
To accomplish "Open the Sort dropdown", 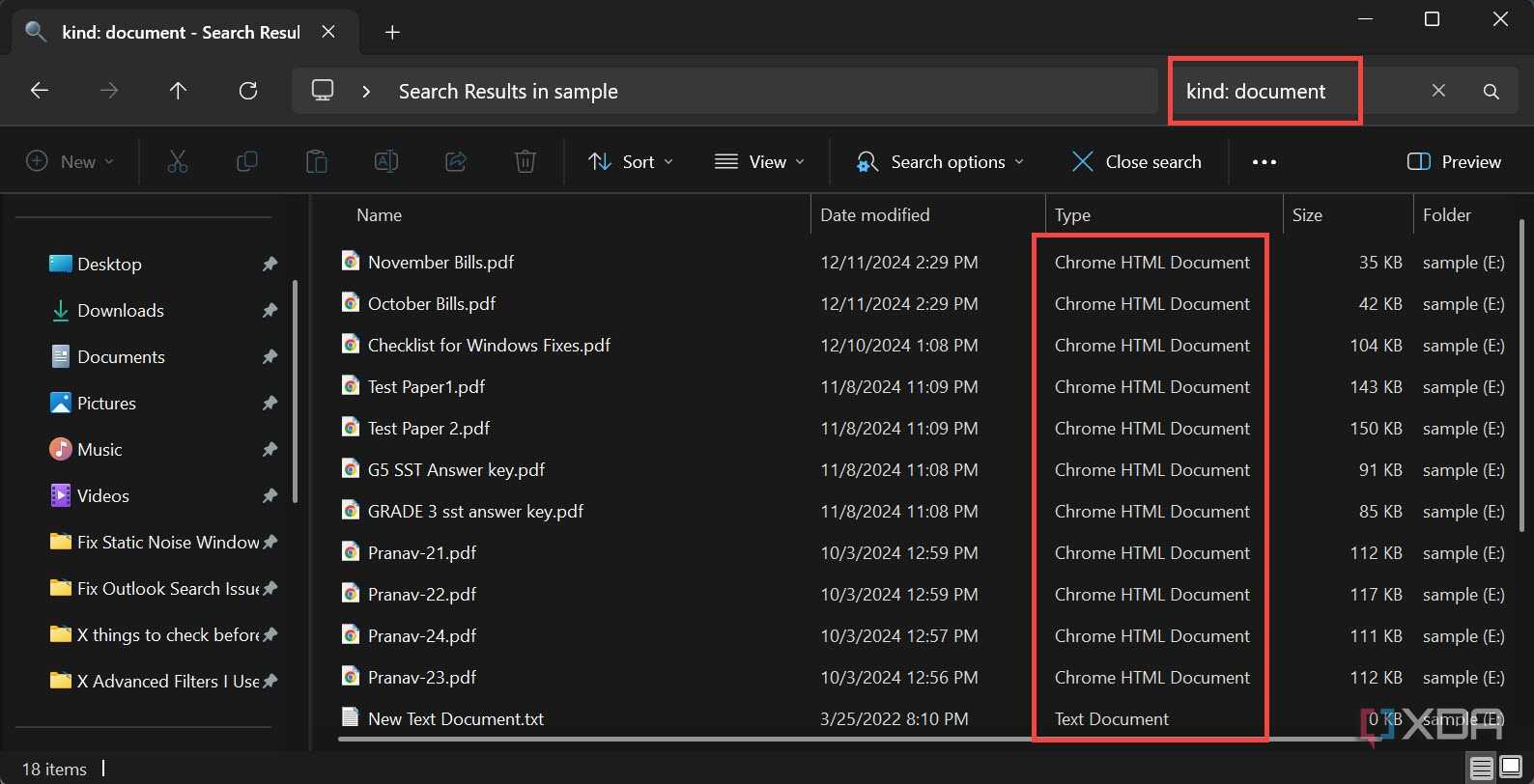I will (631, 162).
